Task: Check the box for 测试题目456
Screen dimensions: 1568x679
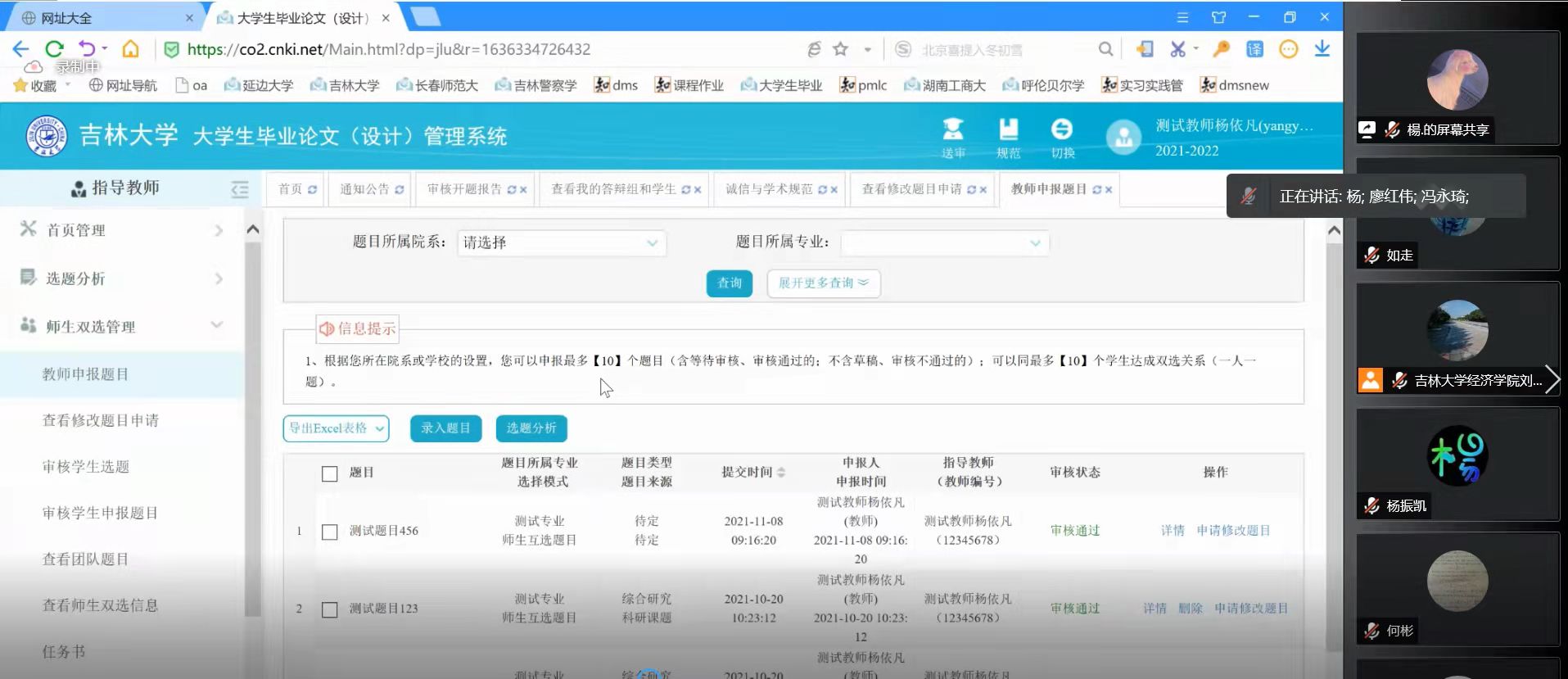Action: [329, 532]
